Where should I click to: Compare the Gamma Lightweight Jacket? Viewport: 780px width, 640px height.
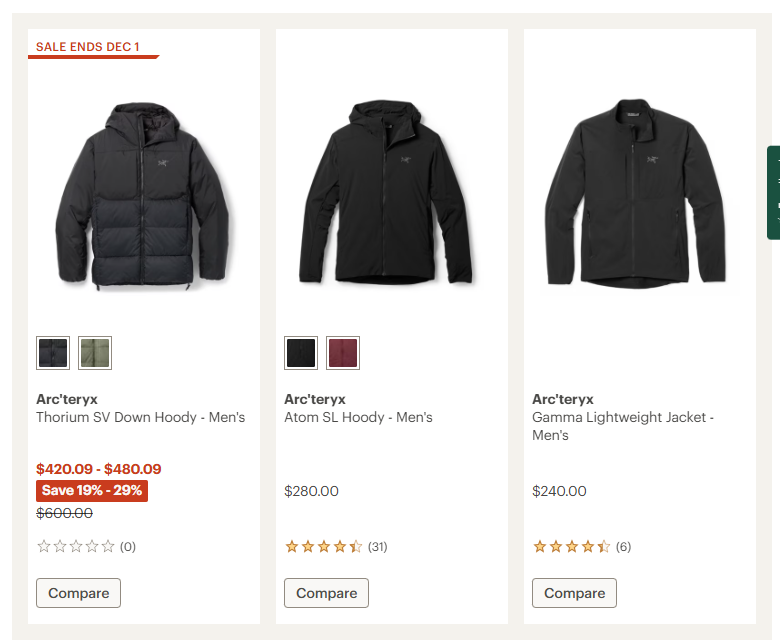tap(574, 593)
